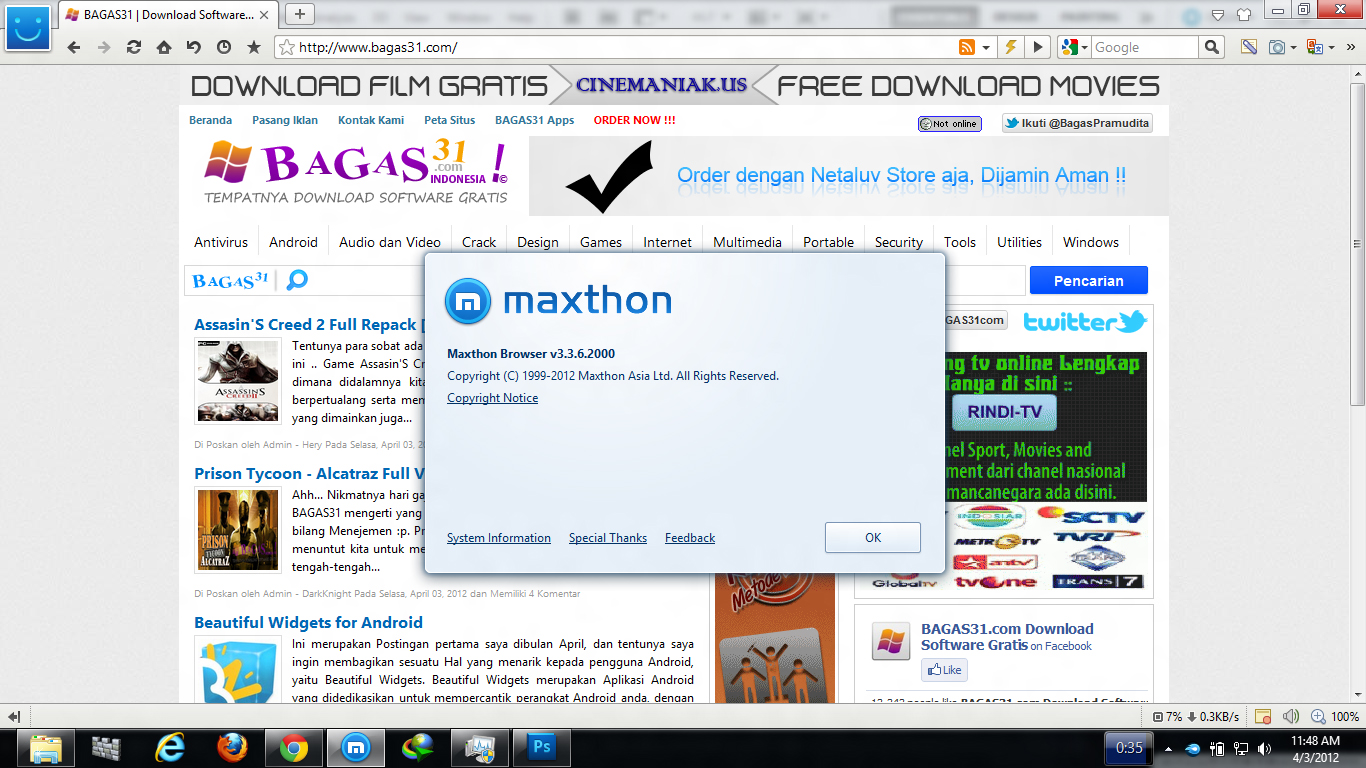Open the Feedback link in dialog
Screen dimensions: 1366x768
(x=690, y=538)
